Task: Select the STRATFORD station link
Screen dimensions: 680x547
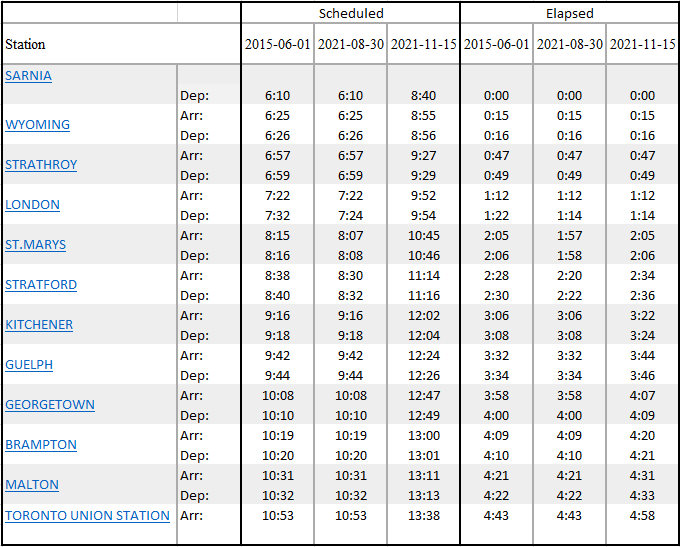Action: click(x=41, y=285)
